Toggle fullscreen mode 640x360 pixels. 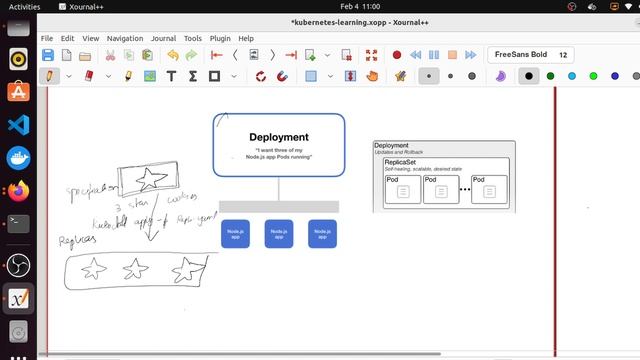click(x=371, y=55)
